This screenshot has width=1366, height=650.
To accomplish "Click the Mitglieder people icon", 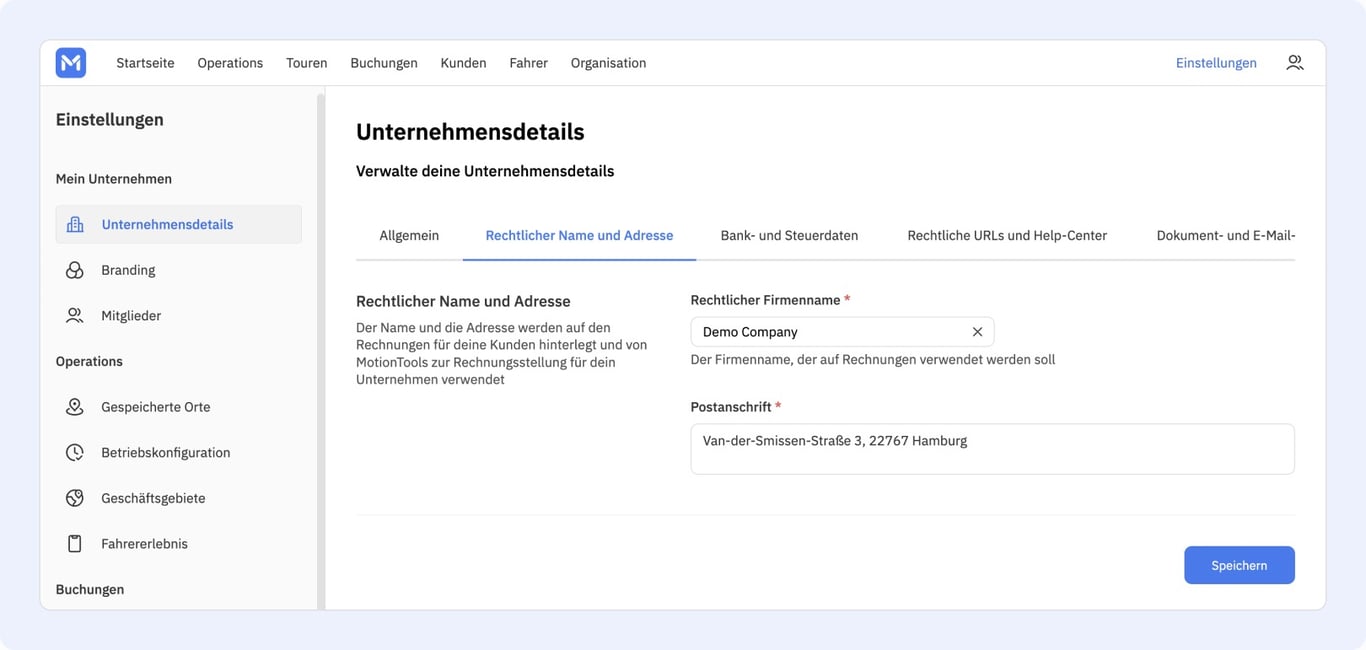I will [75, 315].
